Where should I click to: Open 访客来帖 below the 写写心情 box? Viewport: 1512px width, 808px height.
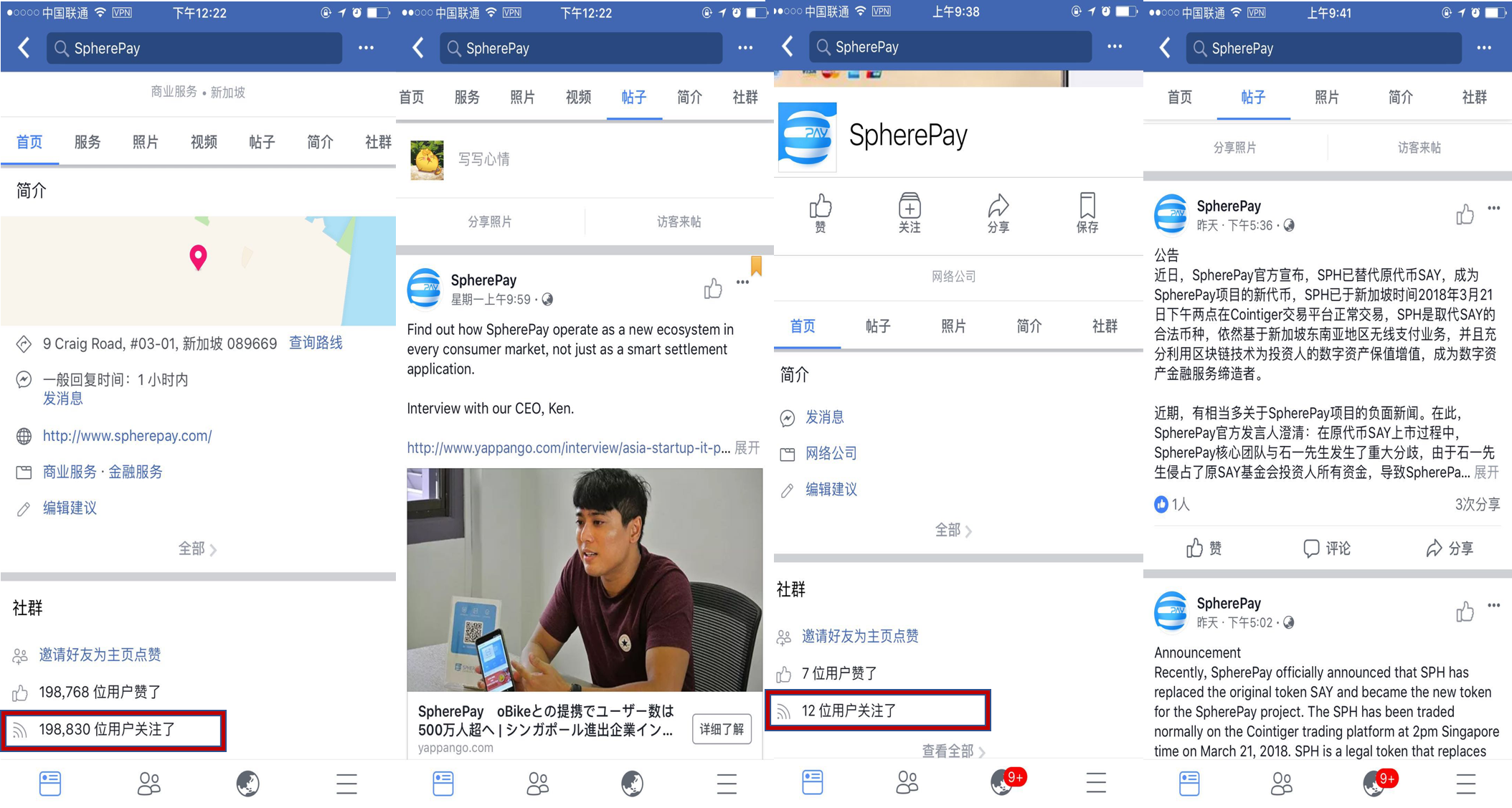(x=679, y=222)
